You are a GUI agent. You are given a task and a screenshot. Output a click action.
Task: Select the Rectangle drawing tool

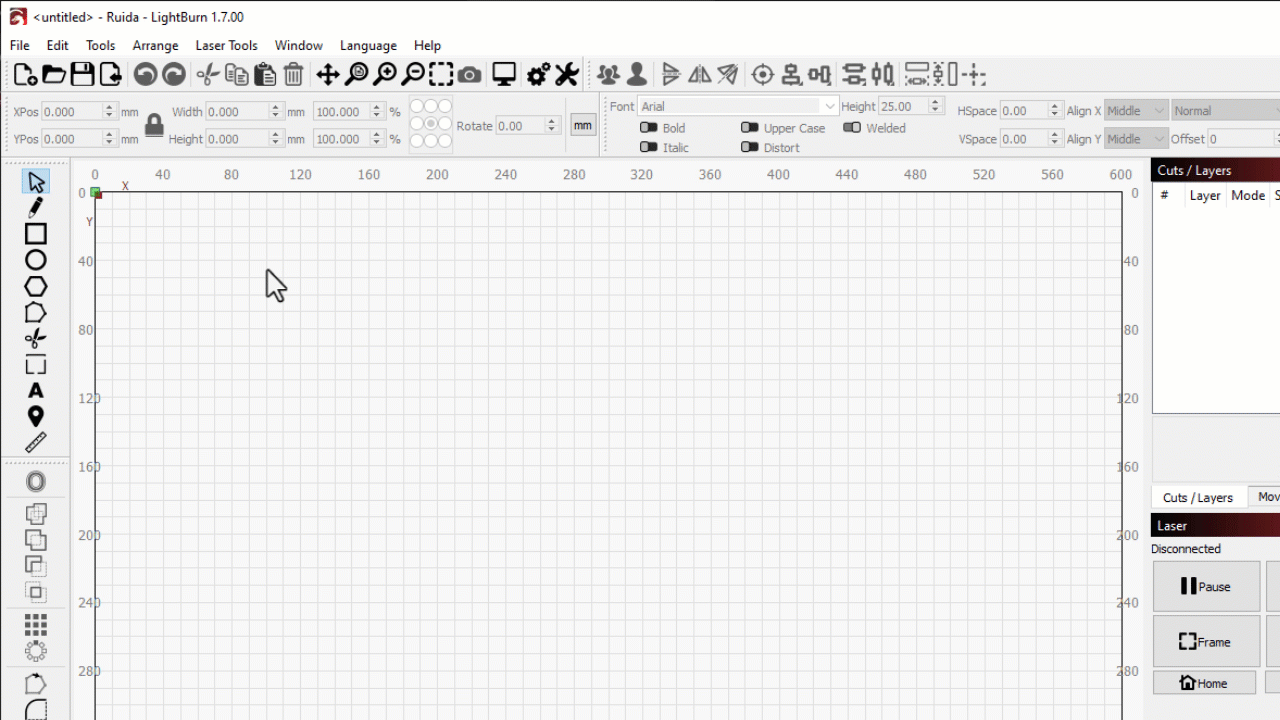pos(36,234)
